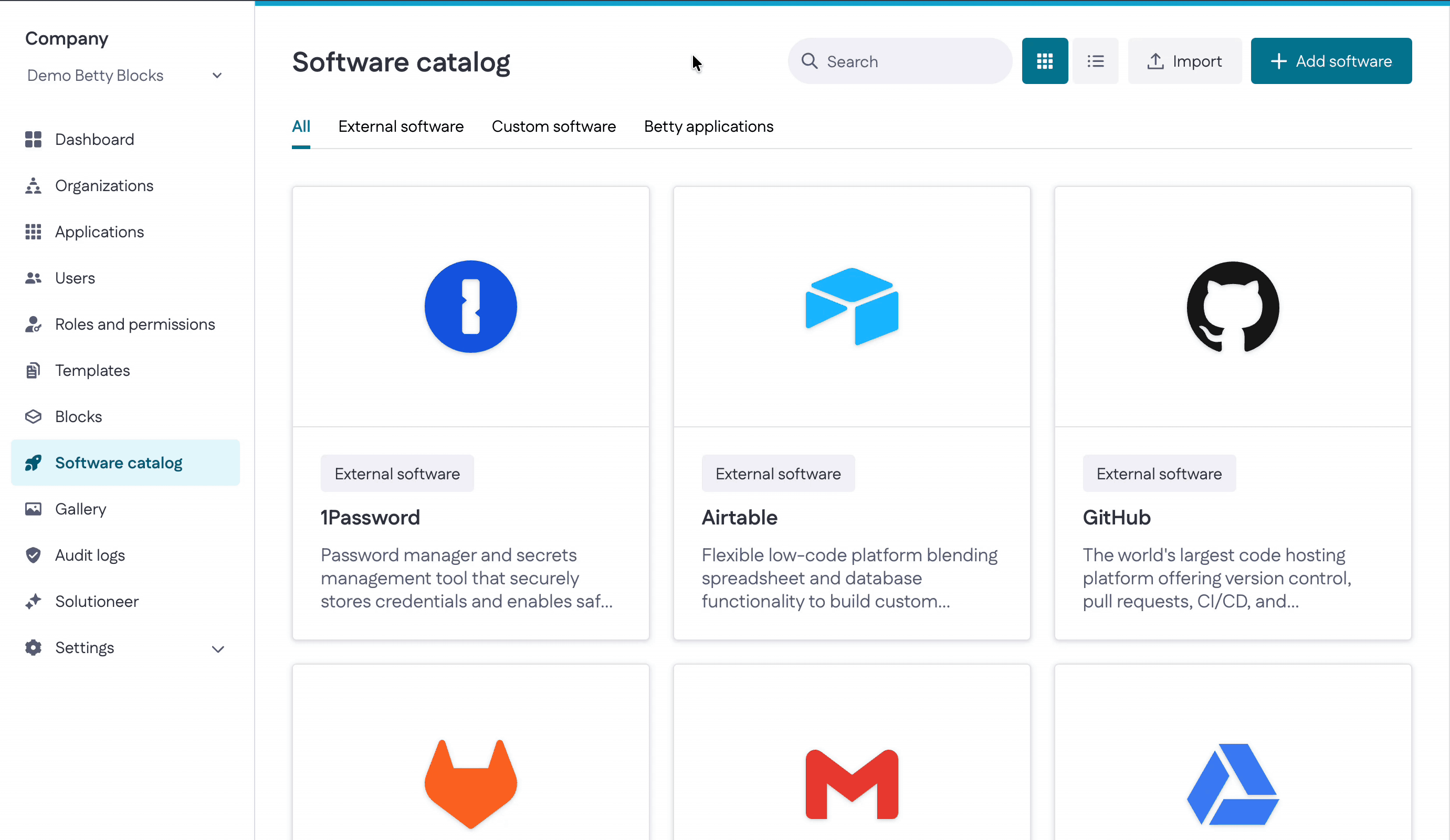Select the Organizations sidebar icon
Viewport: 1450px width, 840px height.
(x=34, y=185)
